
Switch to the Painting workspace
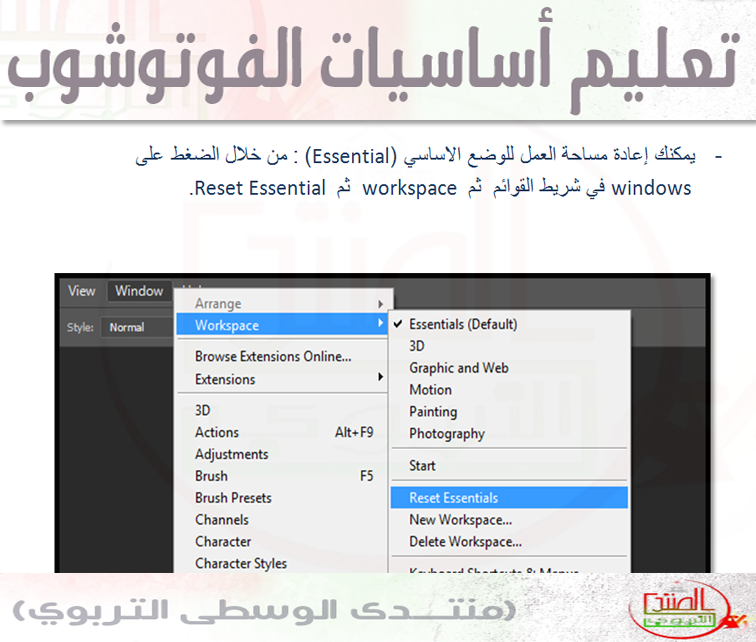(509, 411)
